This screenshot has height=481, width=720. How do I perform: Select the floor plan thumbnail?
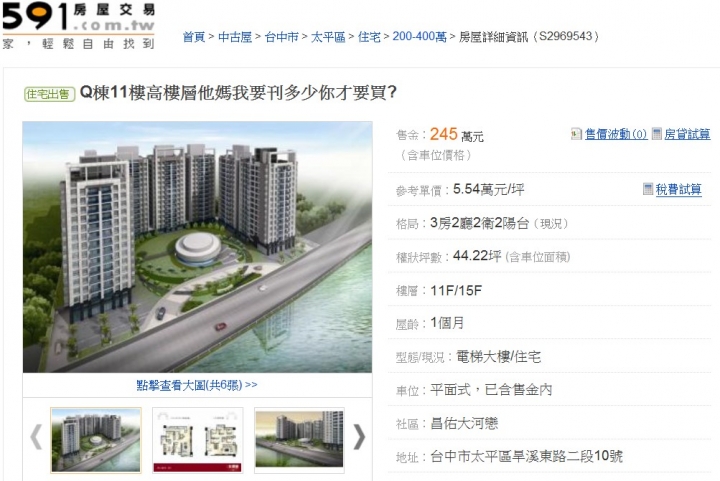tap(197, 440)
